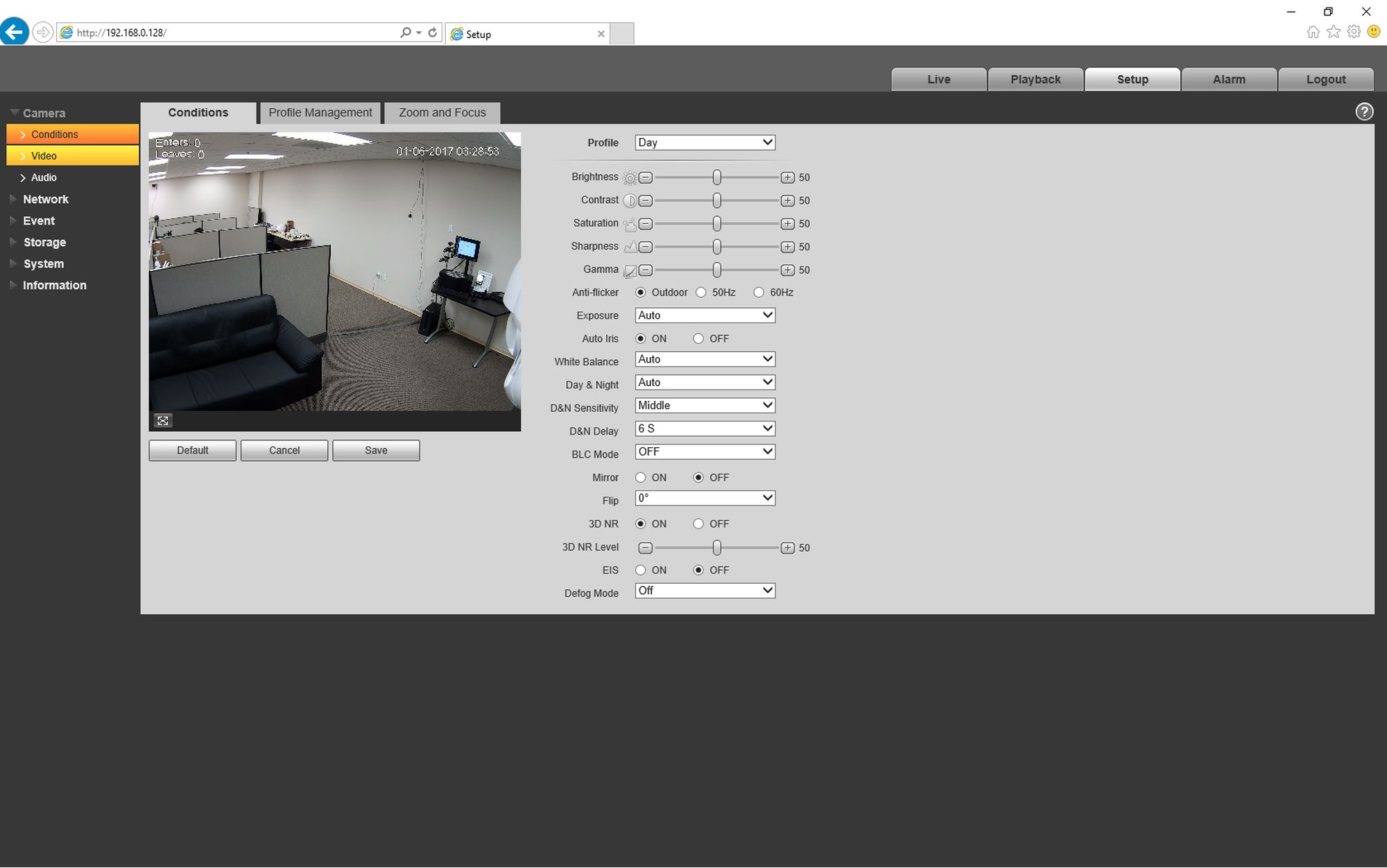Switch to Zoom and Focus tab

(442, 113)
